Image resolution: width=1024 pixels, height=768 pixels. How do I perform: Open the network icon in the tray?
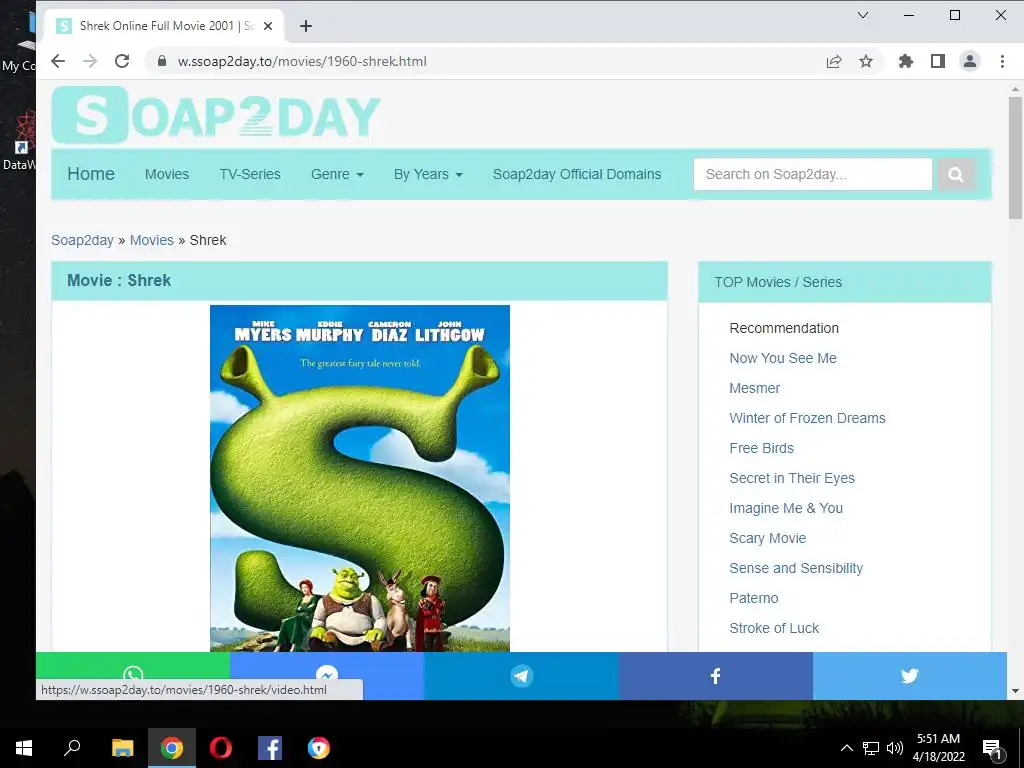click(871, 748)
